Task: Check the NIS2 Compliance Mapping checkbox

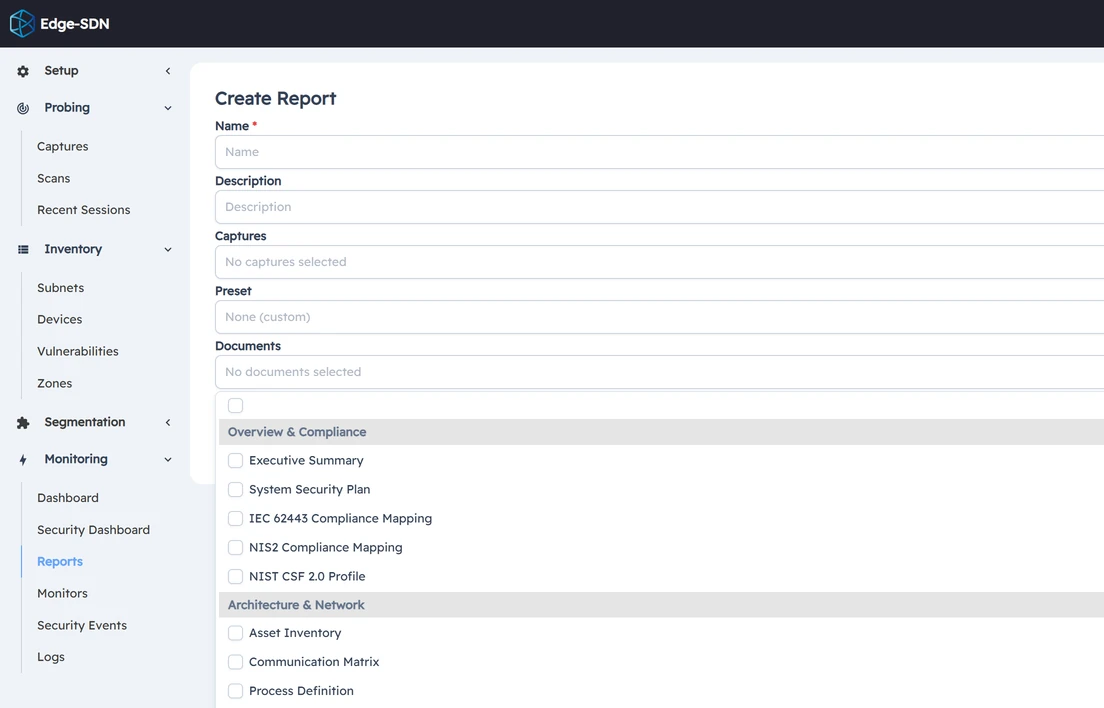Action: [x=235, y=548]
